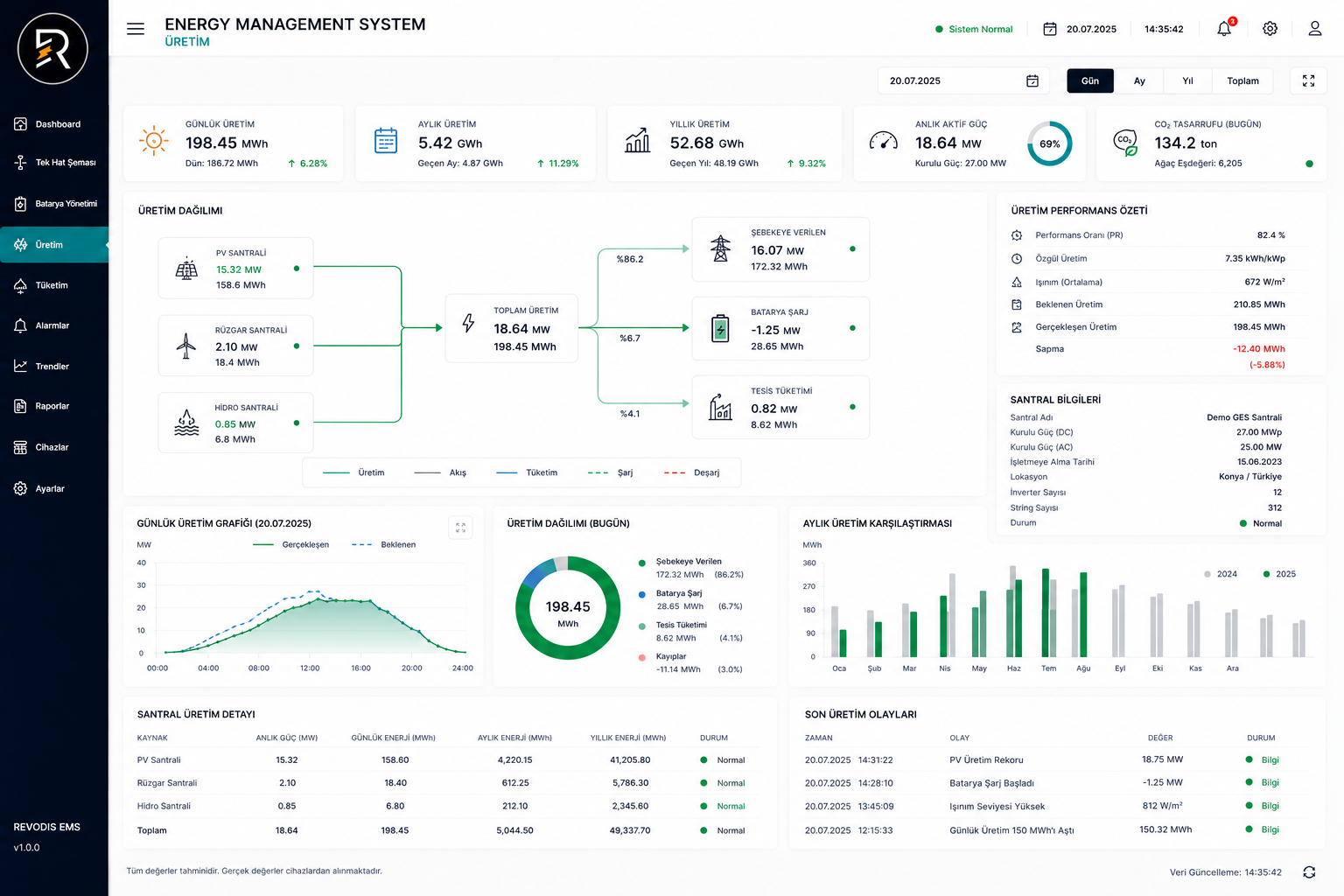Open notifications bell icon
The height and width of the screenshot is (896, 1344).
click(1224, 29)
